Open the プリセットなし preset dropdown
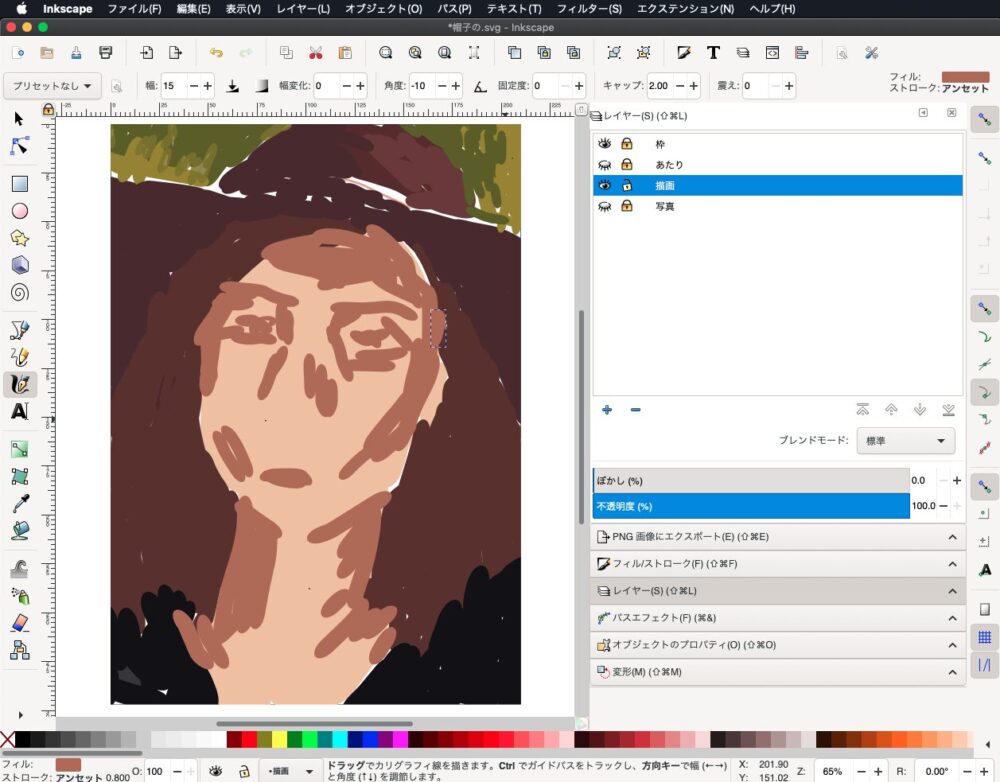 [x=52, y=87]
